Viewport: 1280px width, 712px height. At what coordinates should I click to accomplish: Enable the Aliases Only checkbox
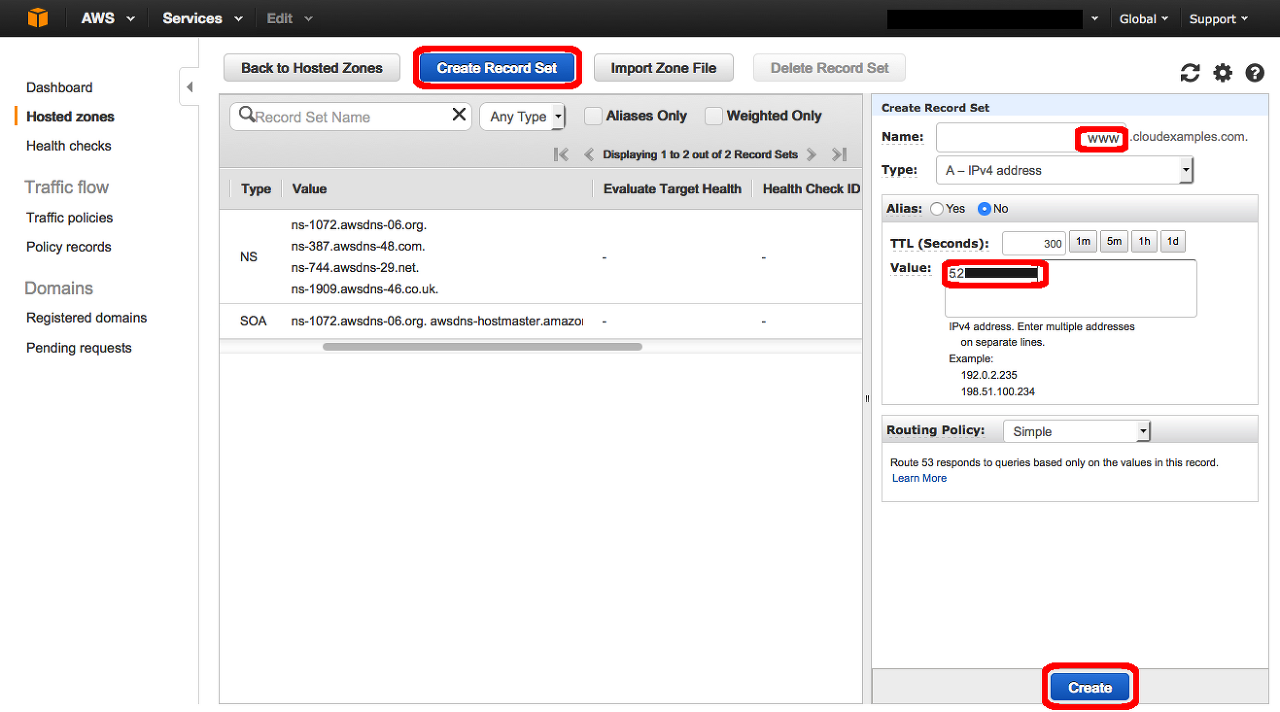tap(593, 116)
